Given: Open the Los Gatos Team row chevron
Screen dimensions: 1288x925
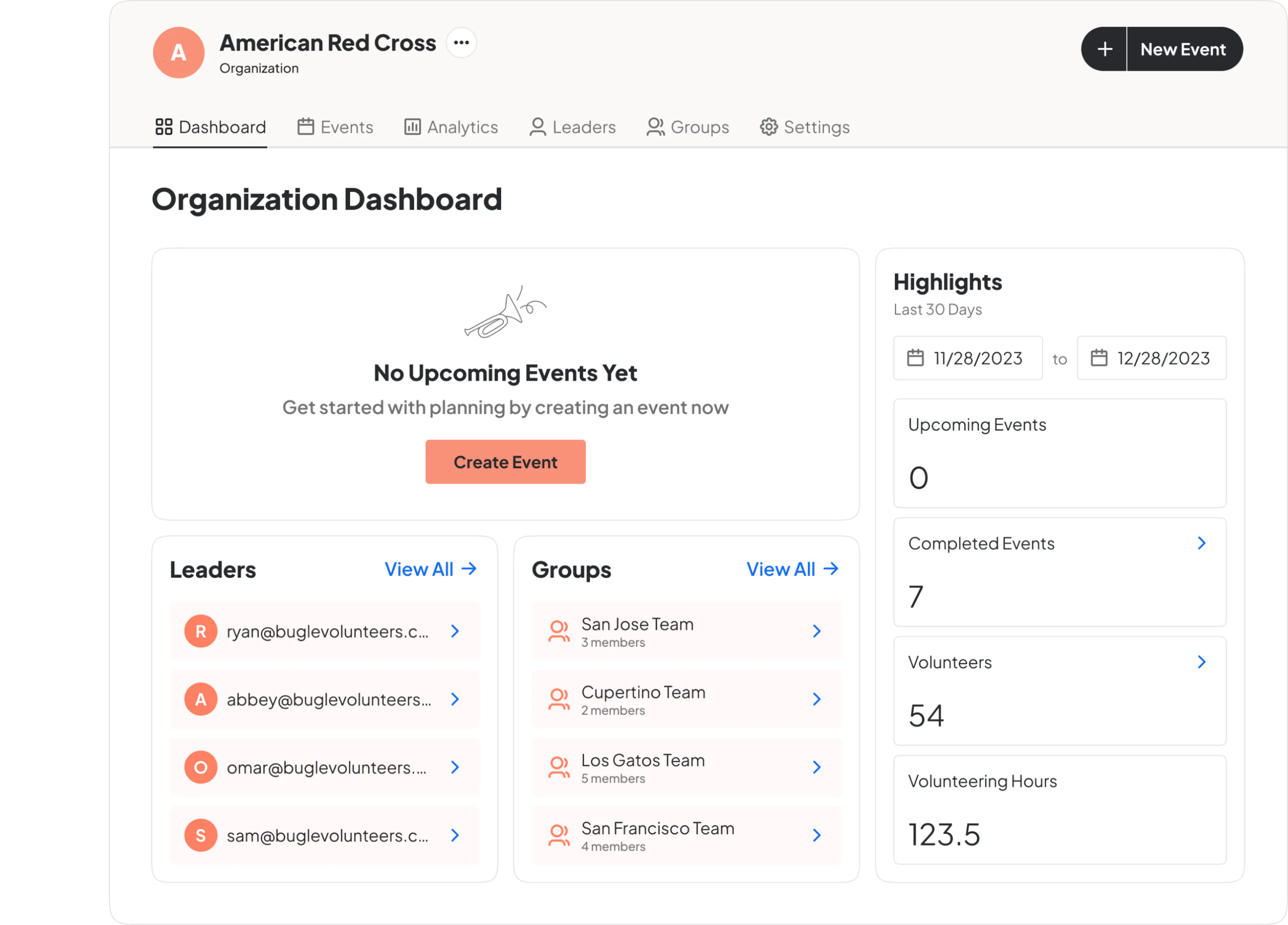Looking at the screenshot, I should click(x=817, y=768).
